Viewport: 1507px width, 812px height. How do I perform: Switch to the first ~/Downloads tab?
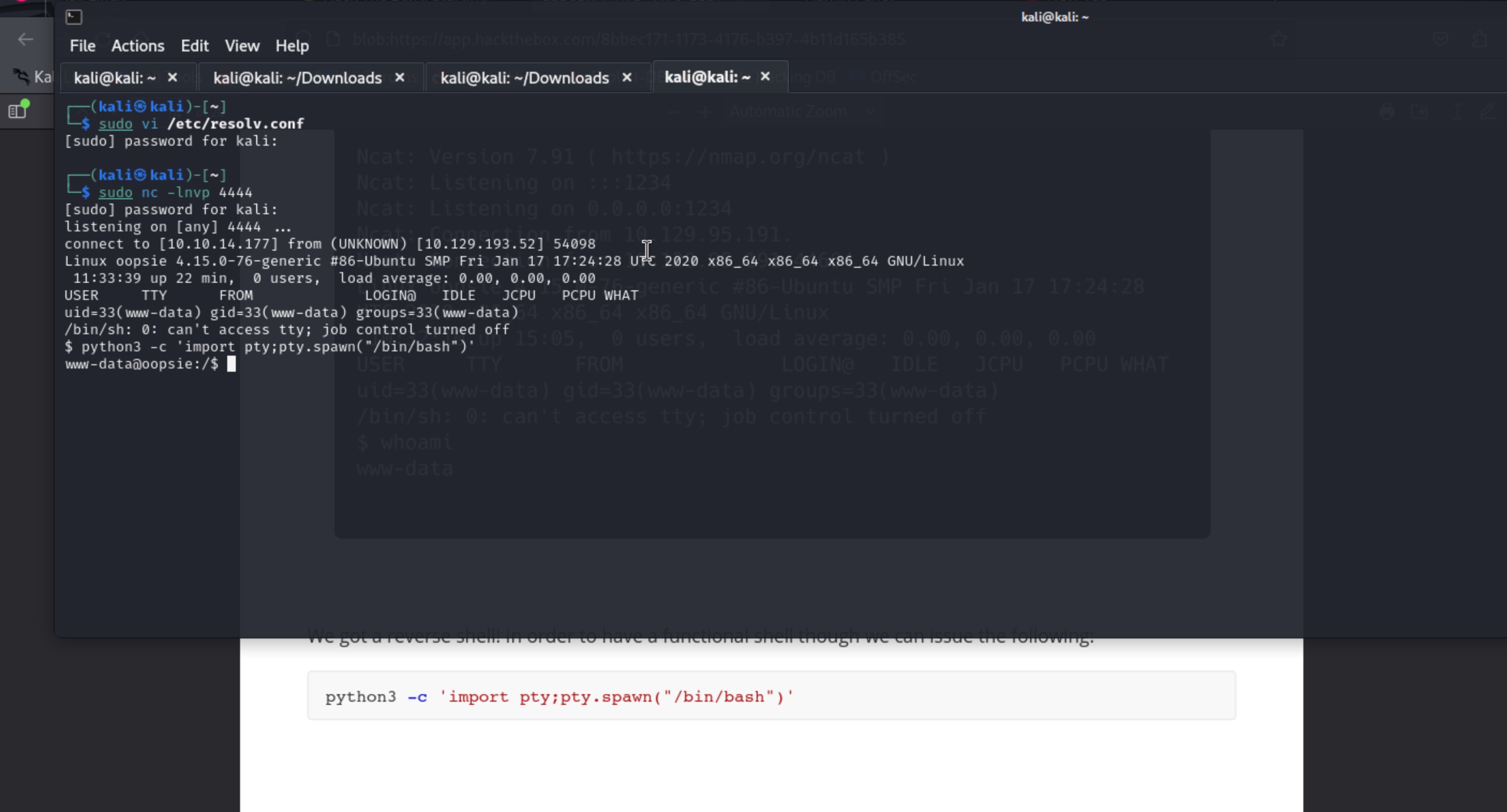pos(297,78)
